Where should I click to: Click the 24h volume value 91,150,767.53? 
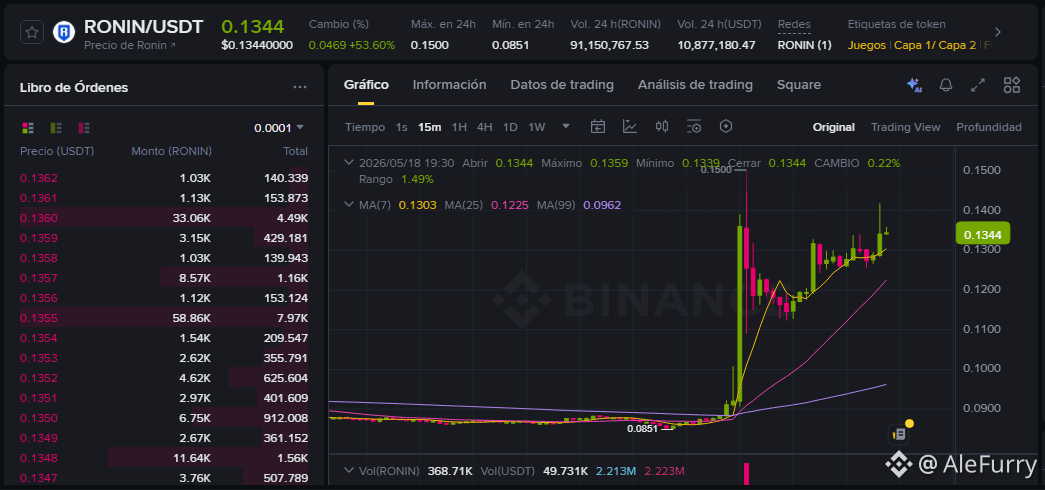click(x=609, y=45)
